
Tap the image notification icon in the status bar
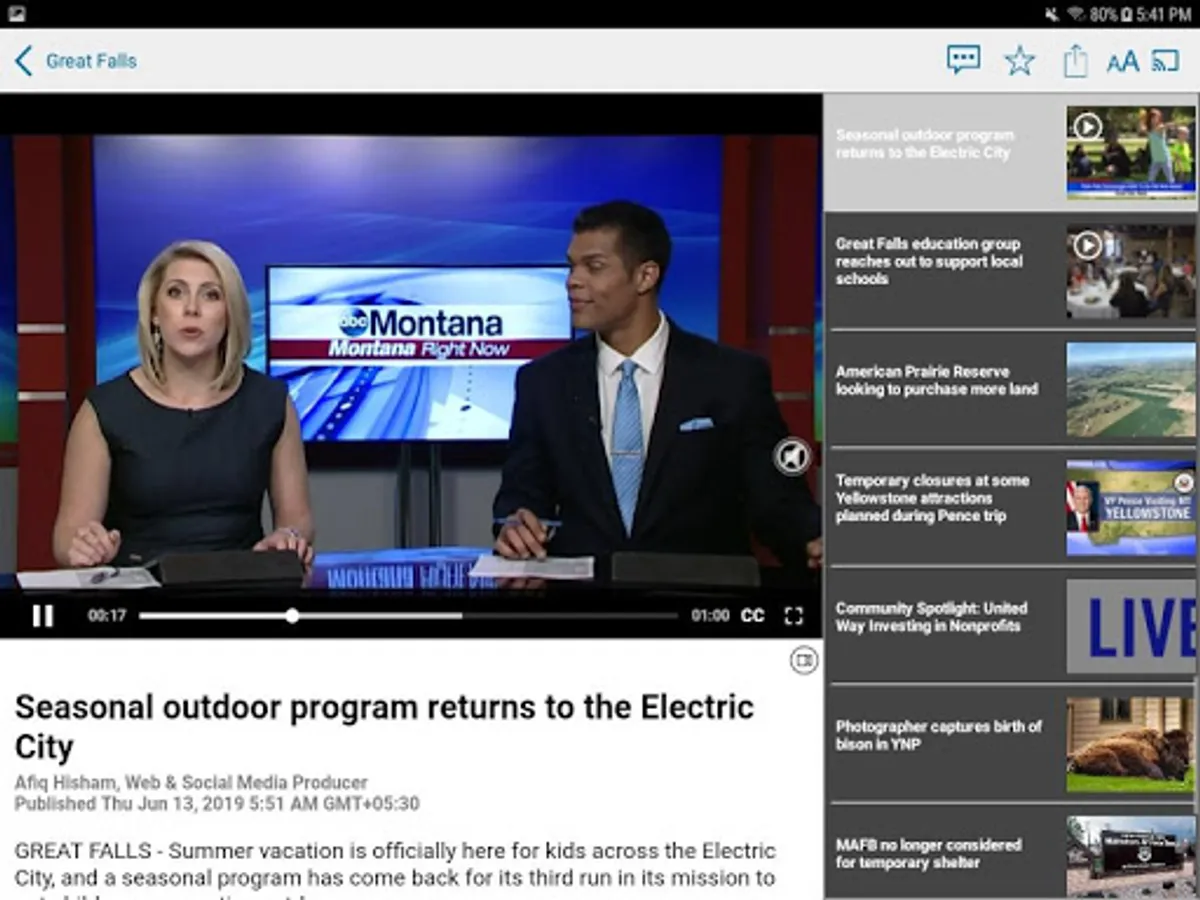pyautogui.click(x=16, y=14)
